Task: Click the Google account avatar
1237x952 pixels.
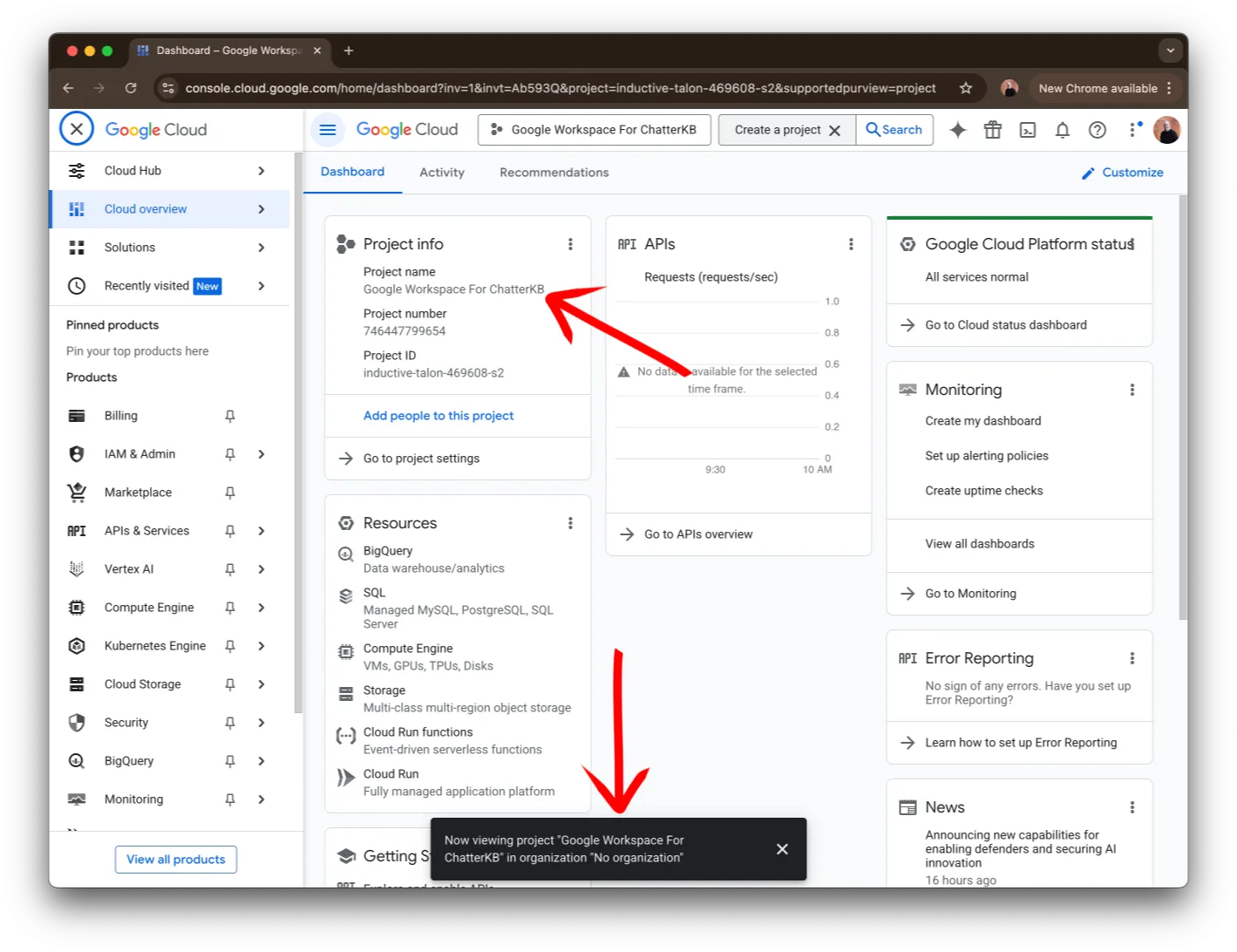Action: [x=1166, y=130]
